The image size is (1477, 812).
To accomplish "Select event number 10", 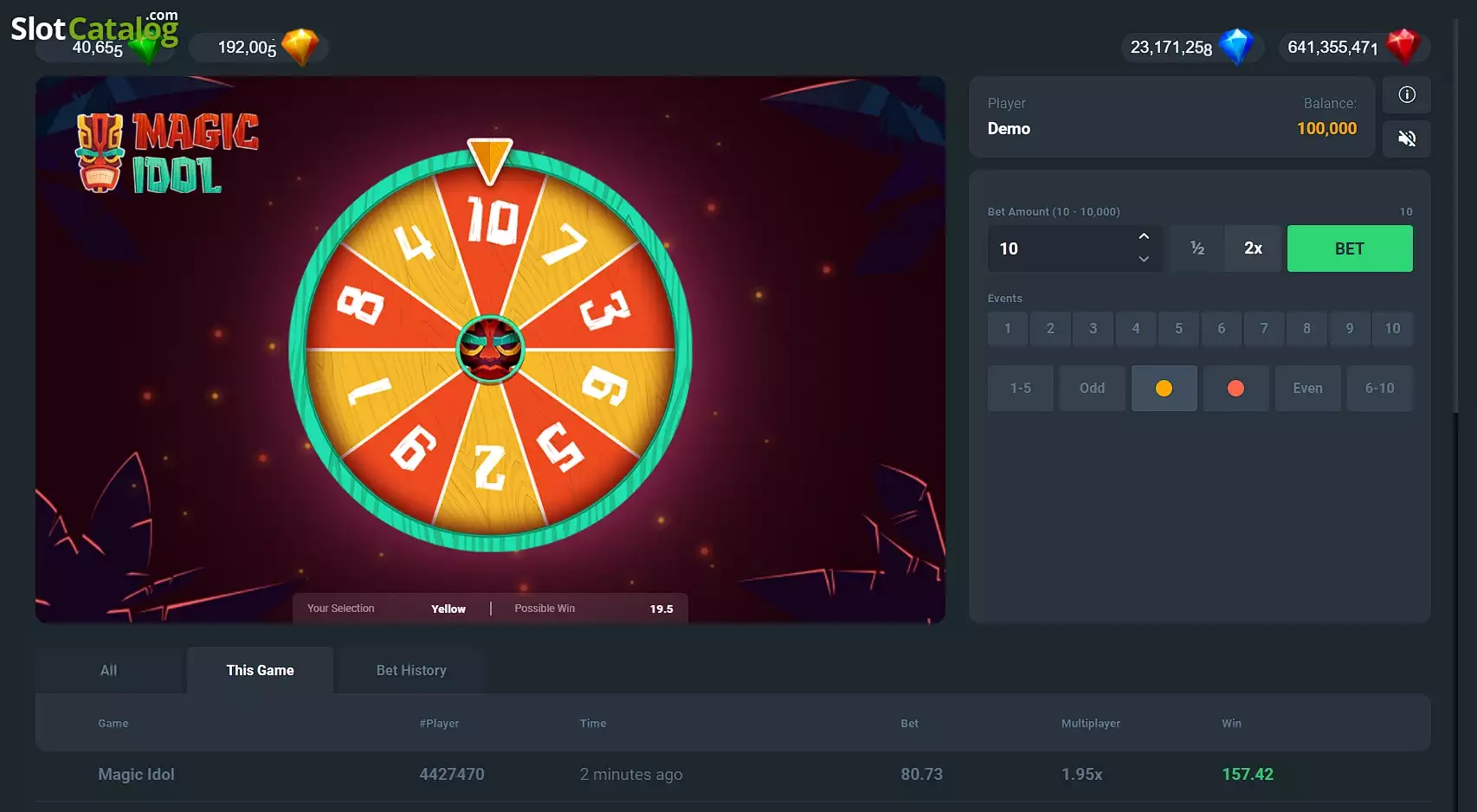I will [1392, 329].
